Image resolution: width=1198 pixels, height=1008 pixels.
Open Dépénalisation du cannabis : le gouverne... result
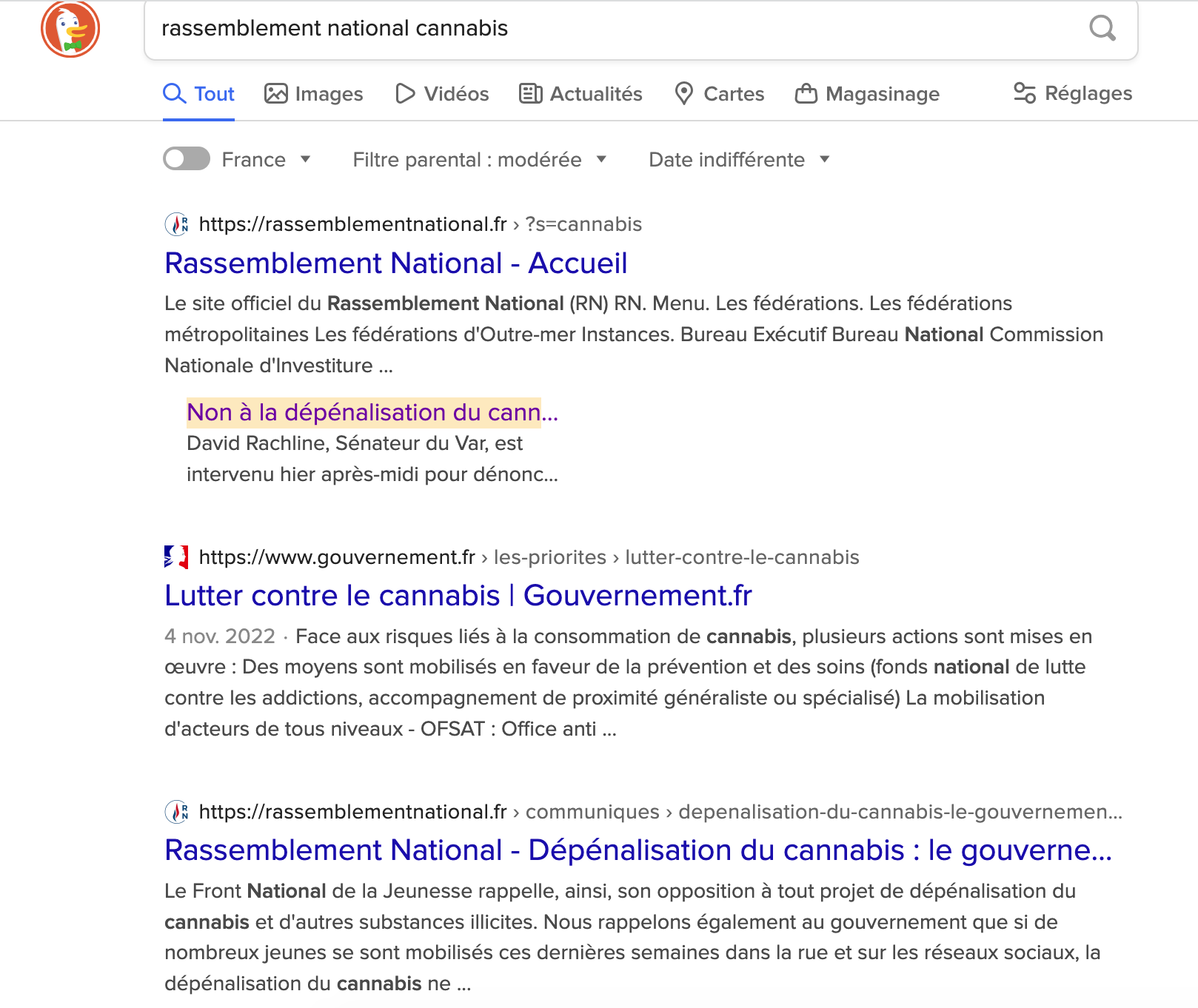pyautogui.click(x=638, y=850)
